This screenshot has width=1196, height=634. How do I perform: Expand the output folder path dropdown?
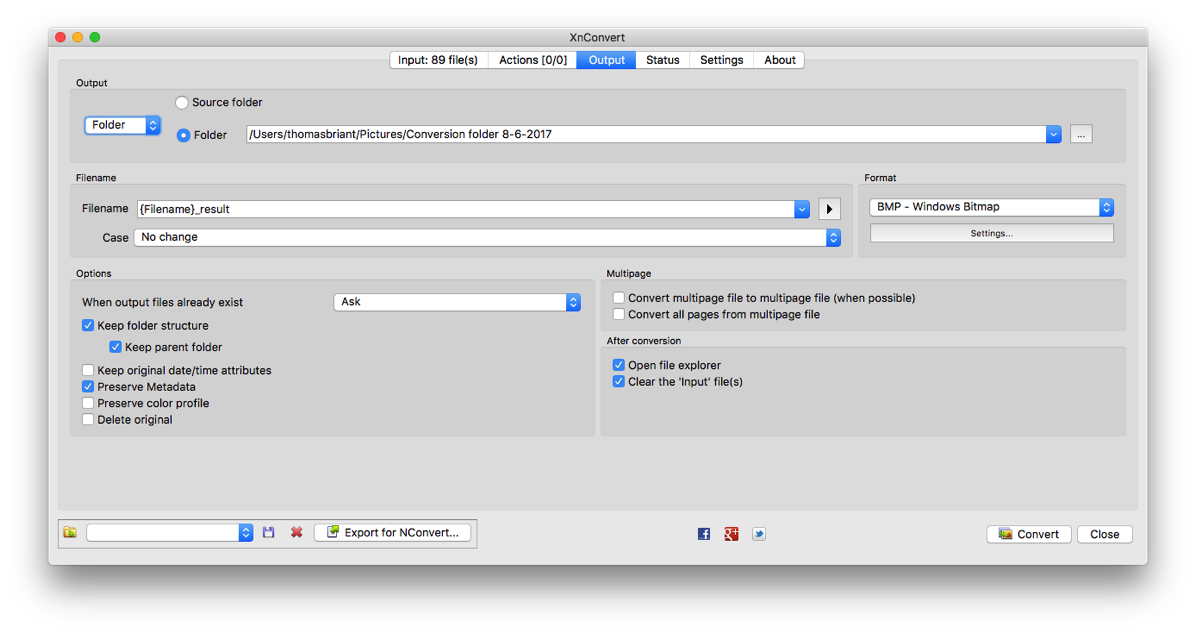(x=1053, y=134)
